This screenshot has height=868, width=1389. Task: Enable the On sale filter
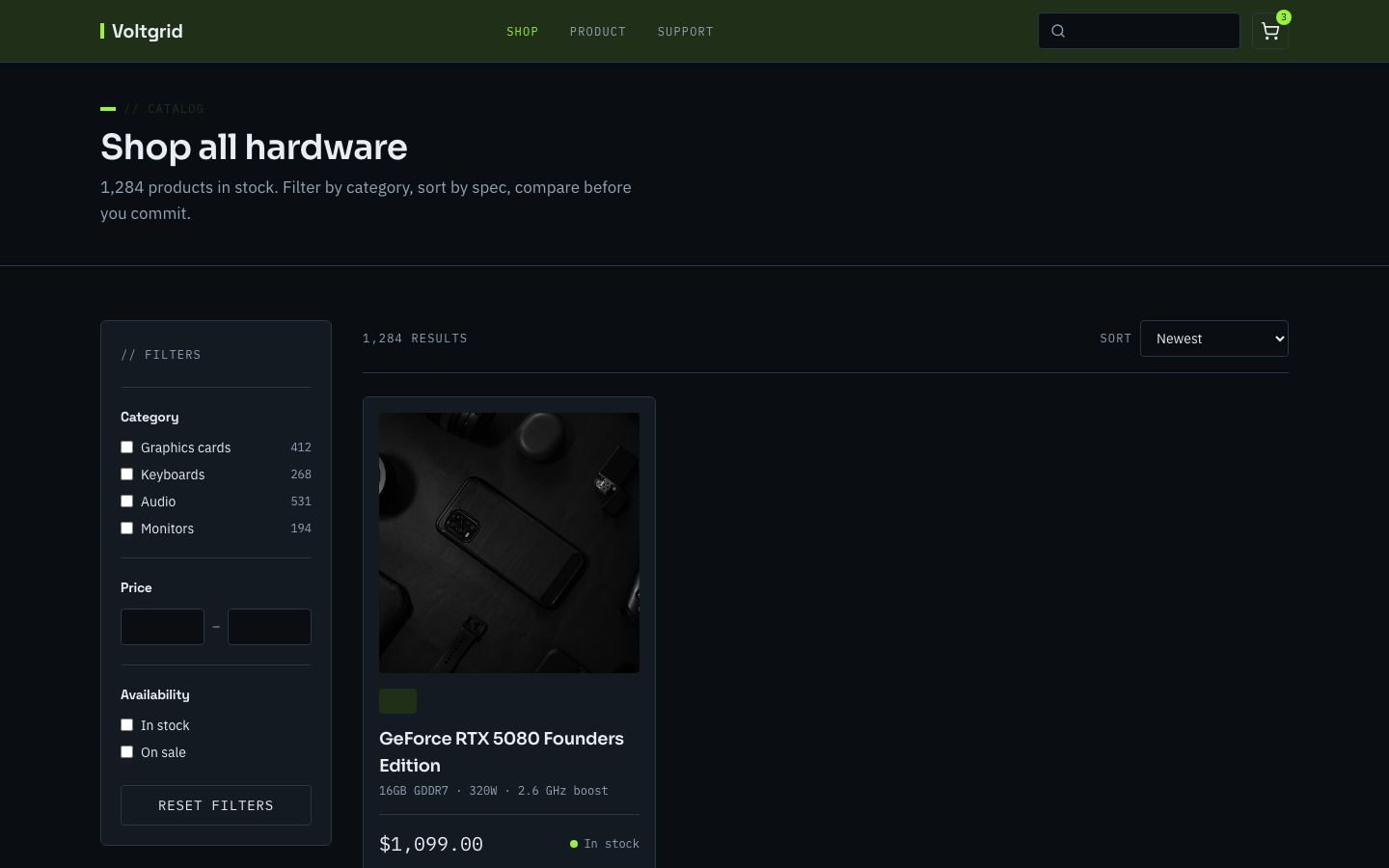(126, 752)
